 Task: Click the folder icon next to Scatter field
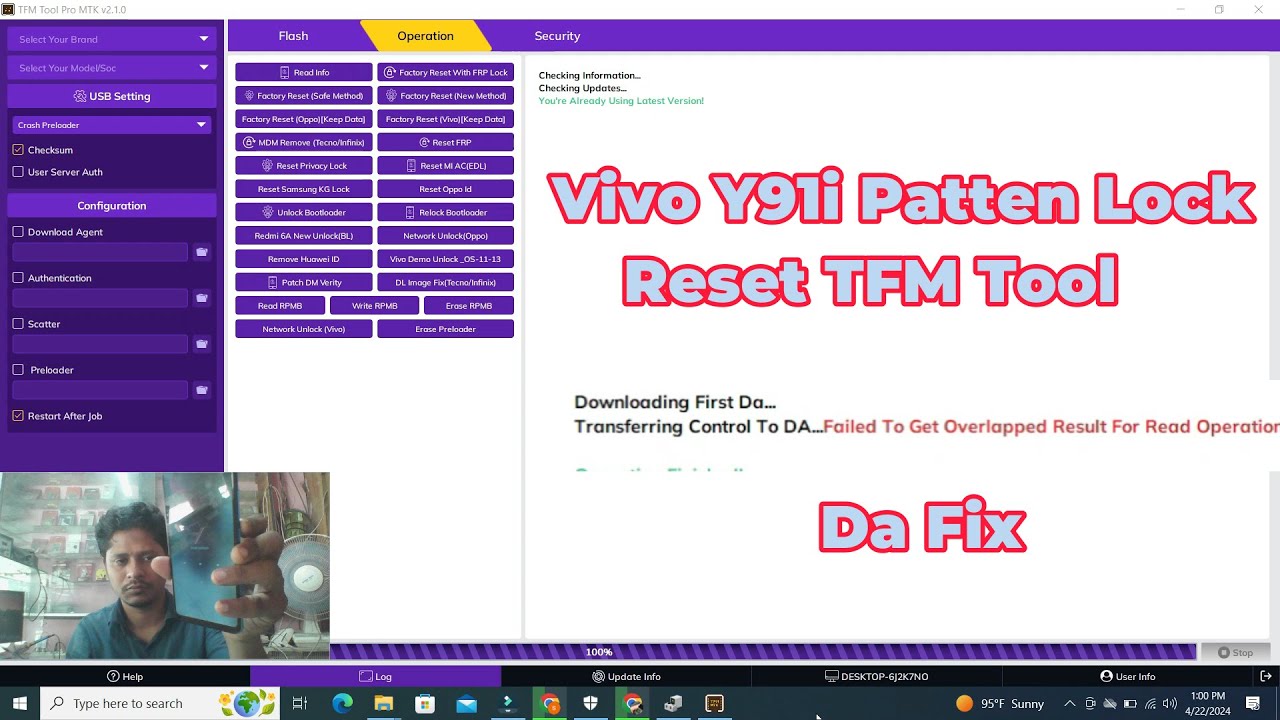202,343
